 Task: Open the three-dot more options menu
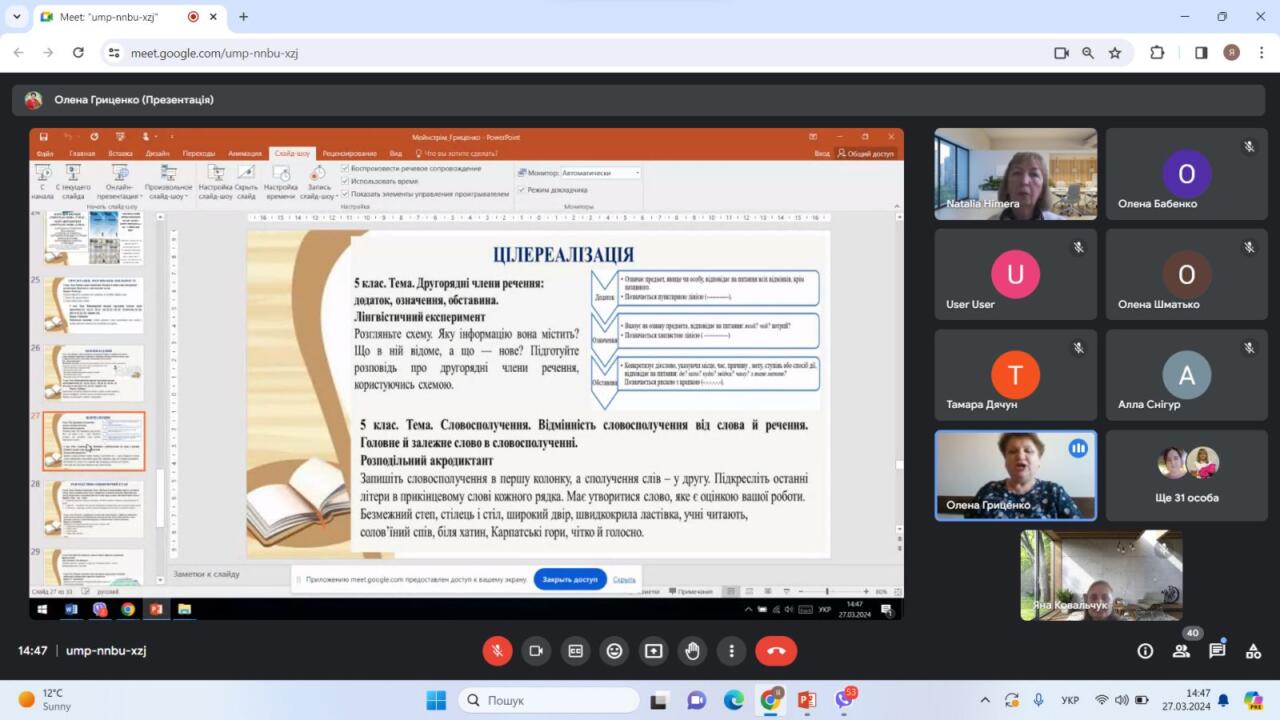(731, 651)
